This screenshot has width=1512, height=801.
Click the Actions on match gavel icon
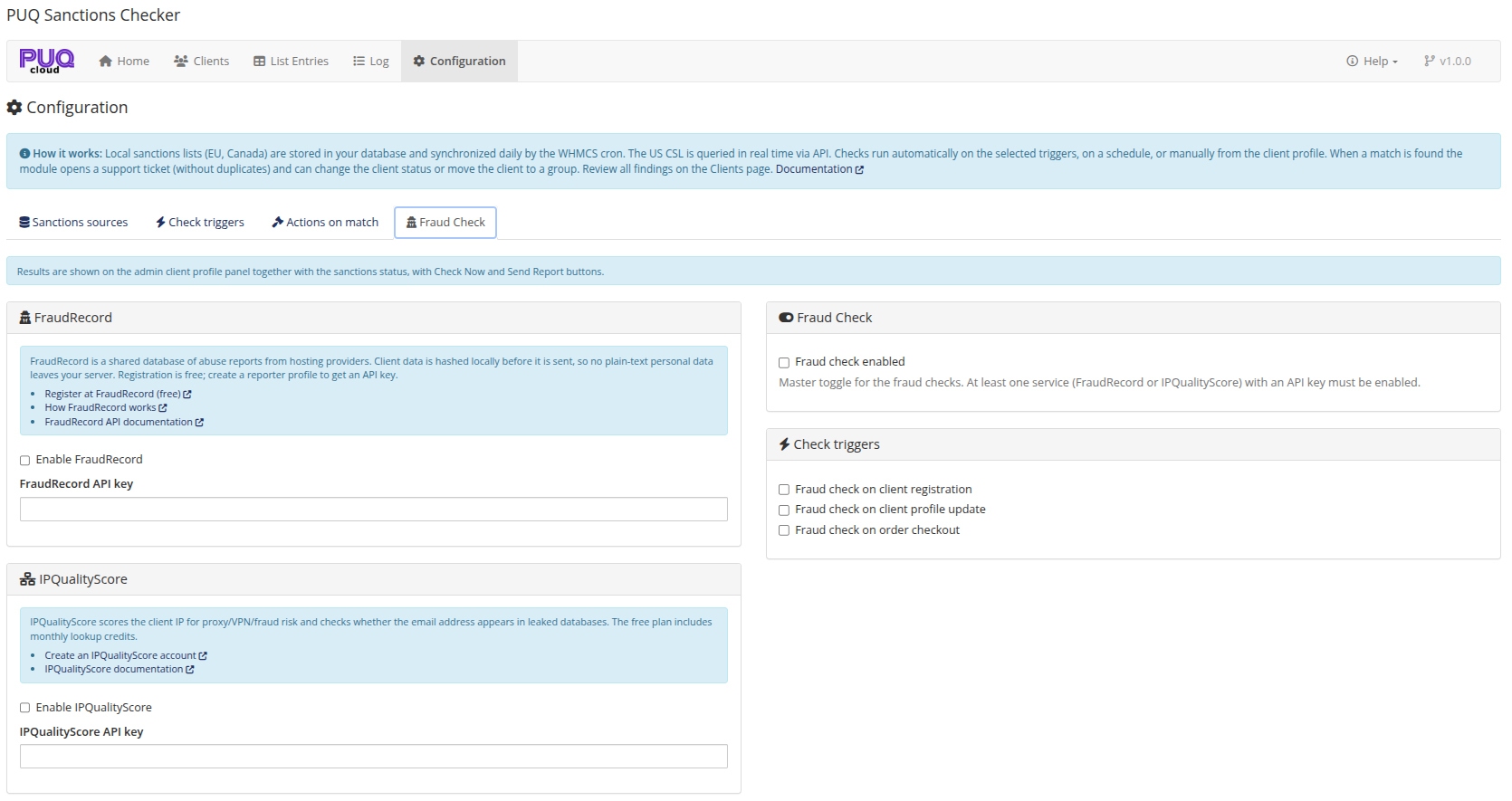click(278, 222)
